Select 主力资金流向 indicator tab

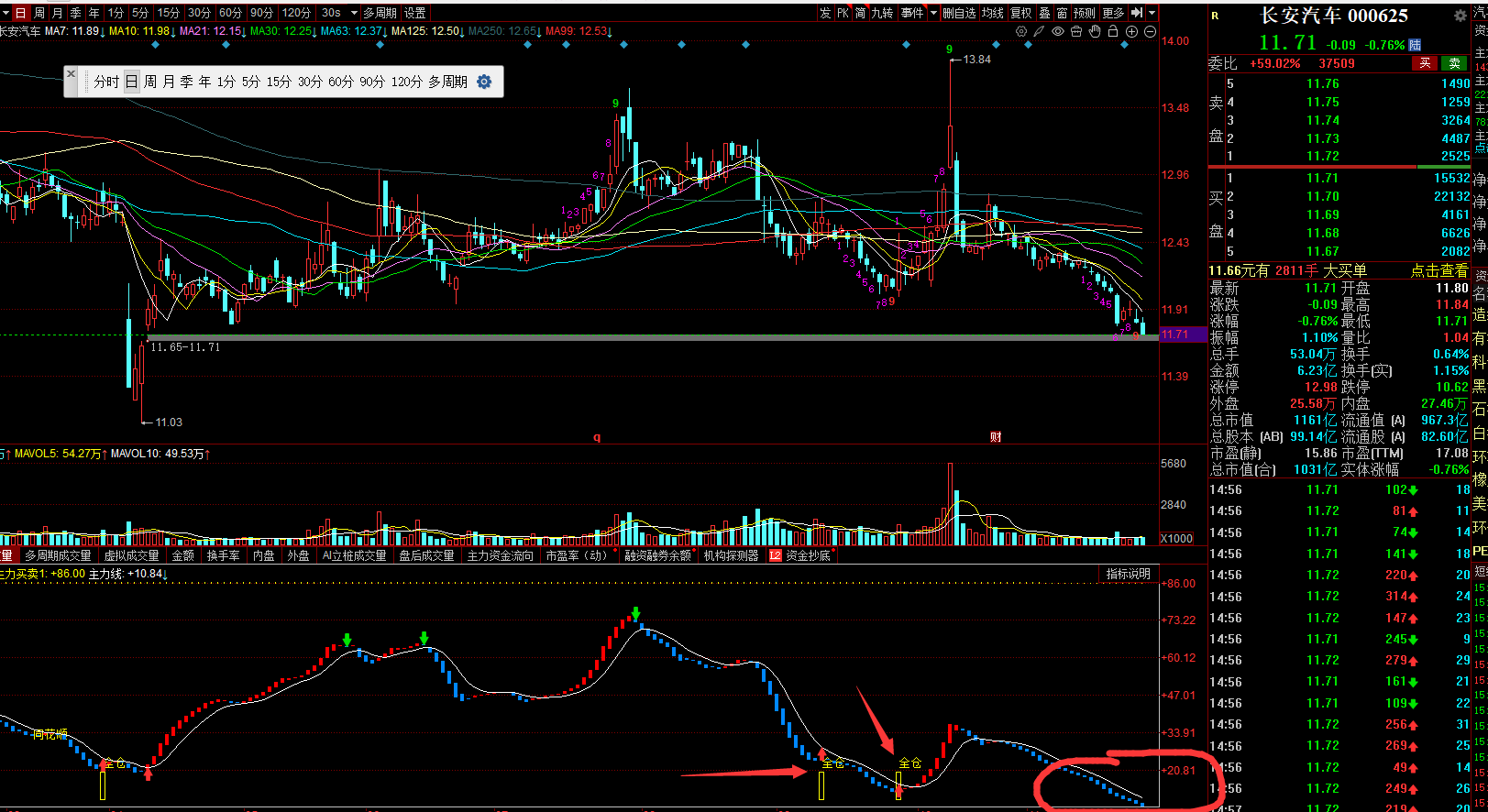pos(501,555)
